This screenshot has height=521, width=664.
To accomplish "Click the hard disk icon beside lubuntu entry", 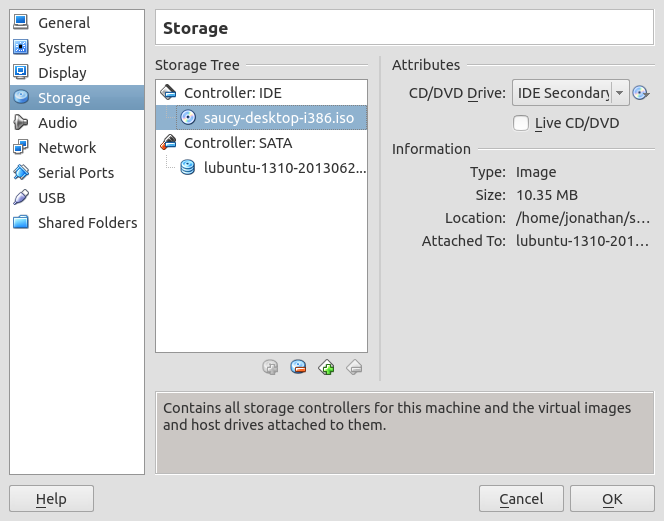I will [187, 168].
